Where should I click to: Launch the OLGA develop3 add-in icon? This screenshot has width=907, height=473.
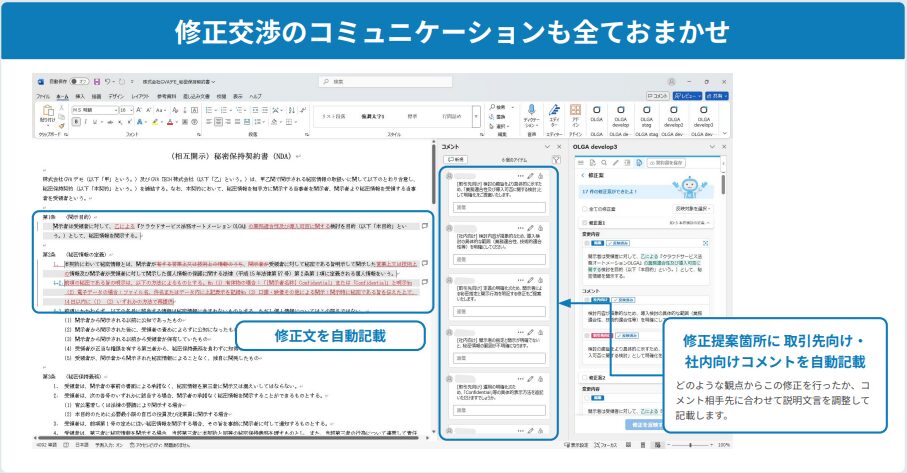(703, 110)
